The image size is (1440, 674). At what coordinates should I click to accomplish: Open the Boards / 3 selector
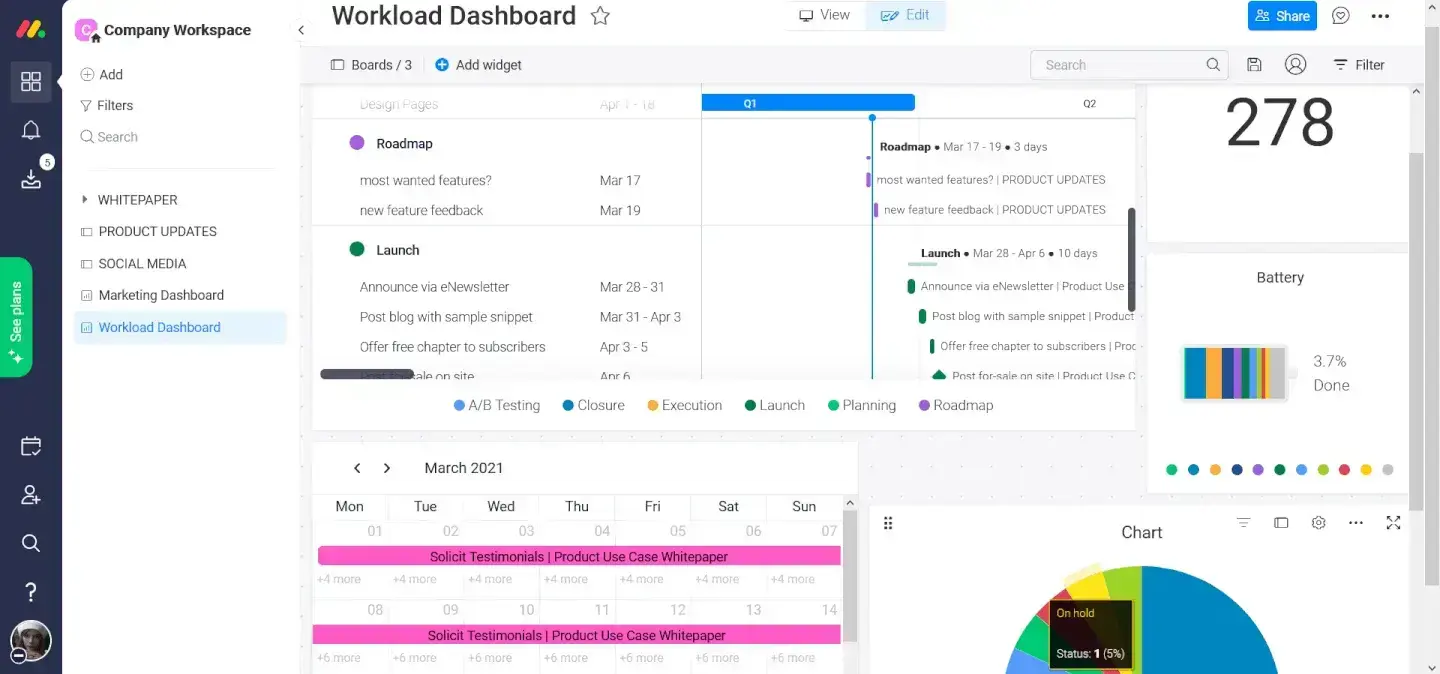click(x=371, y=65)
